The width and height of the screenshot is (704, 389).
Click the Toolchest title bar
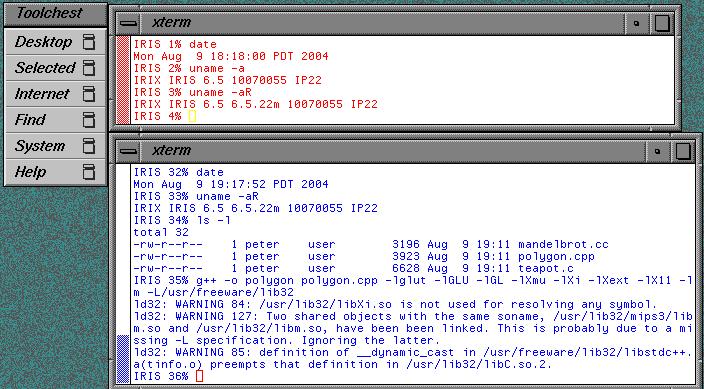(55, 13)
